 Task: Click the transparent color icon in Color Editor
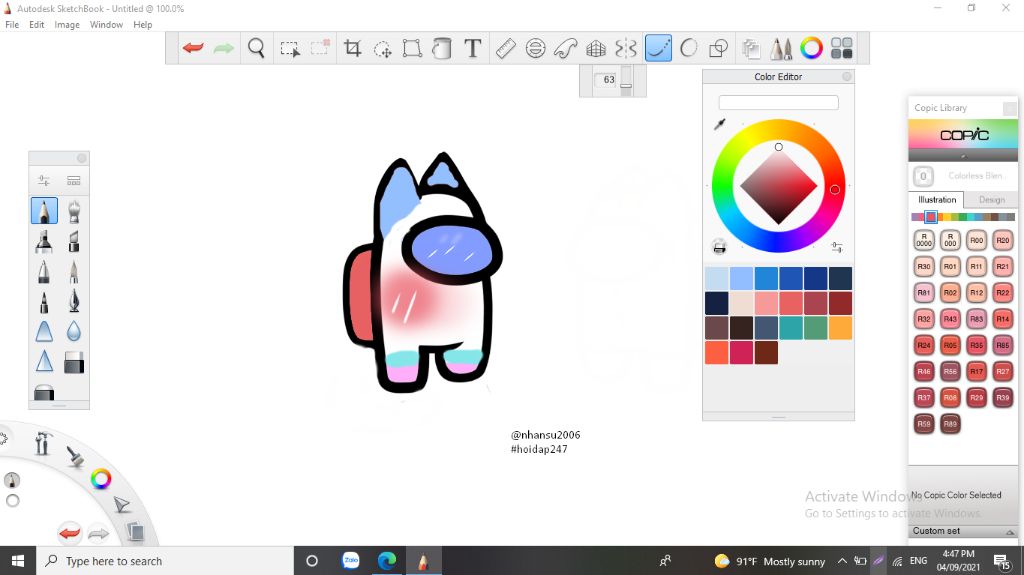pos(719,247)
